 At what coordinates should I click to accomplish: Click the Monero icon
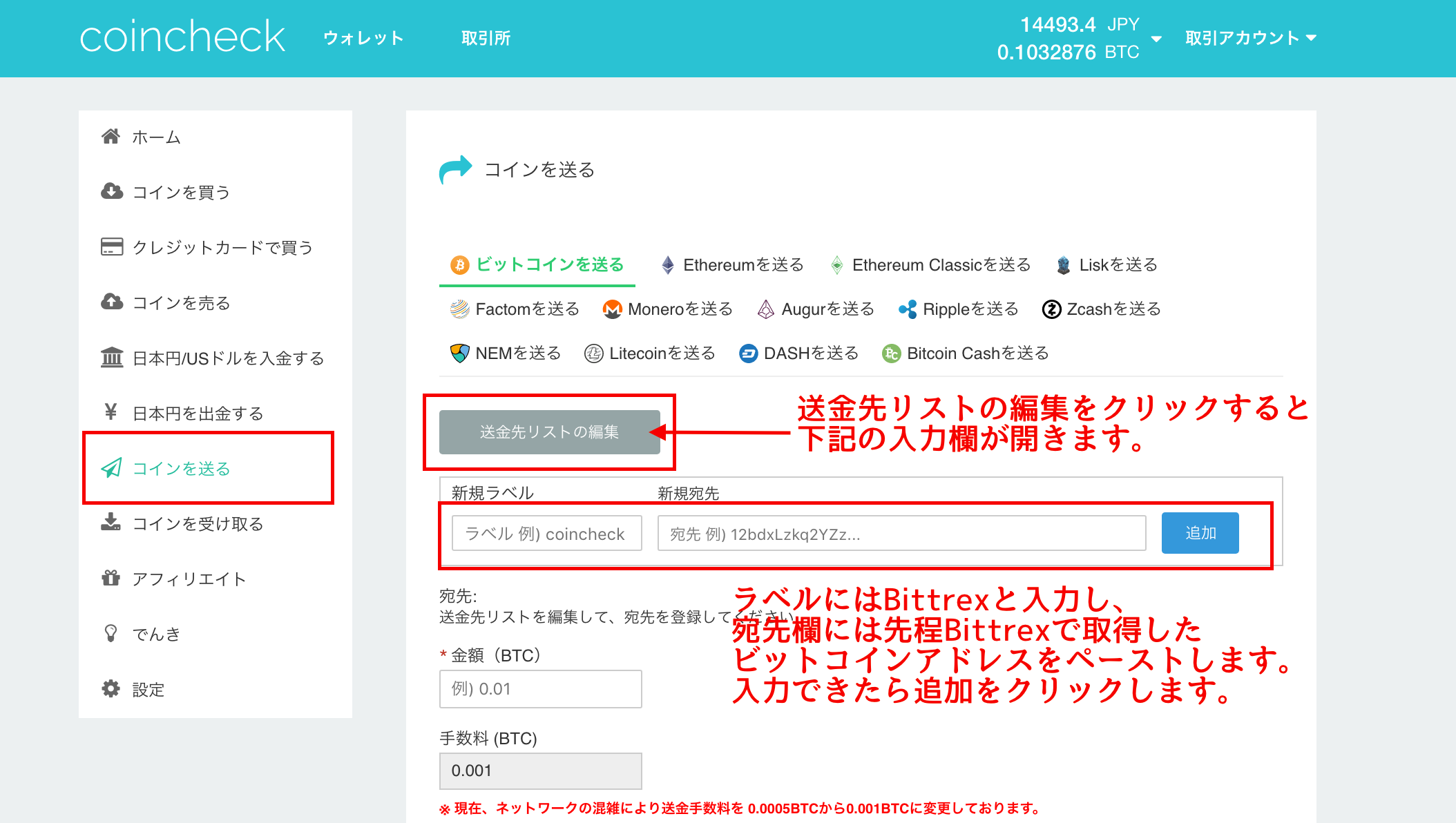612,309
